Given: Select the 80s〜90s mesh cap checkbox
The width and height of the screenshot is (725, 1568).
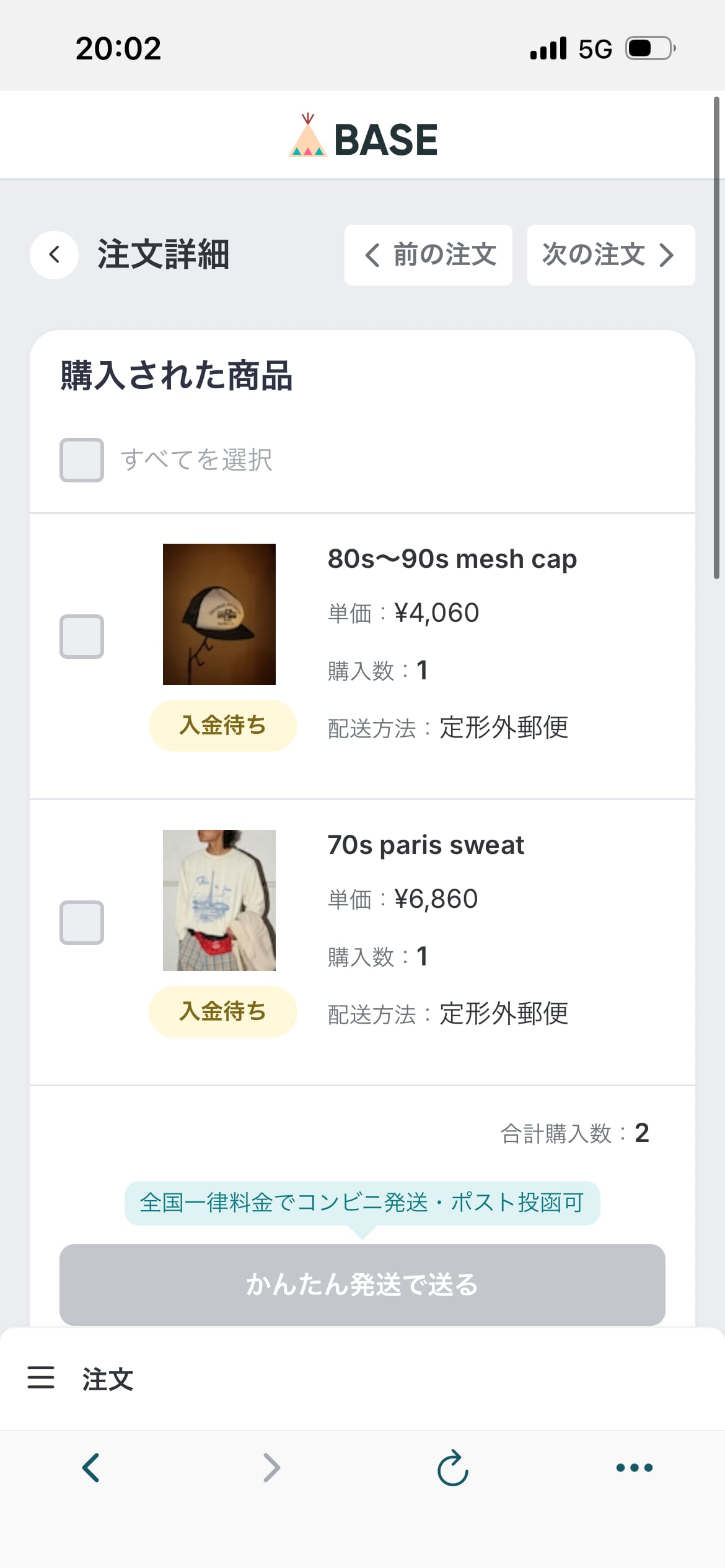Looking at the screenshot, I should (82, 637).
